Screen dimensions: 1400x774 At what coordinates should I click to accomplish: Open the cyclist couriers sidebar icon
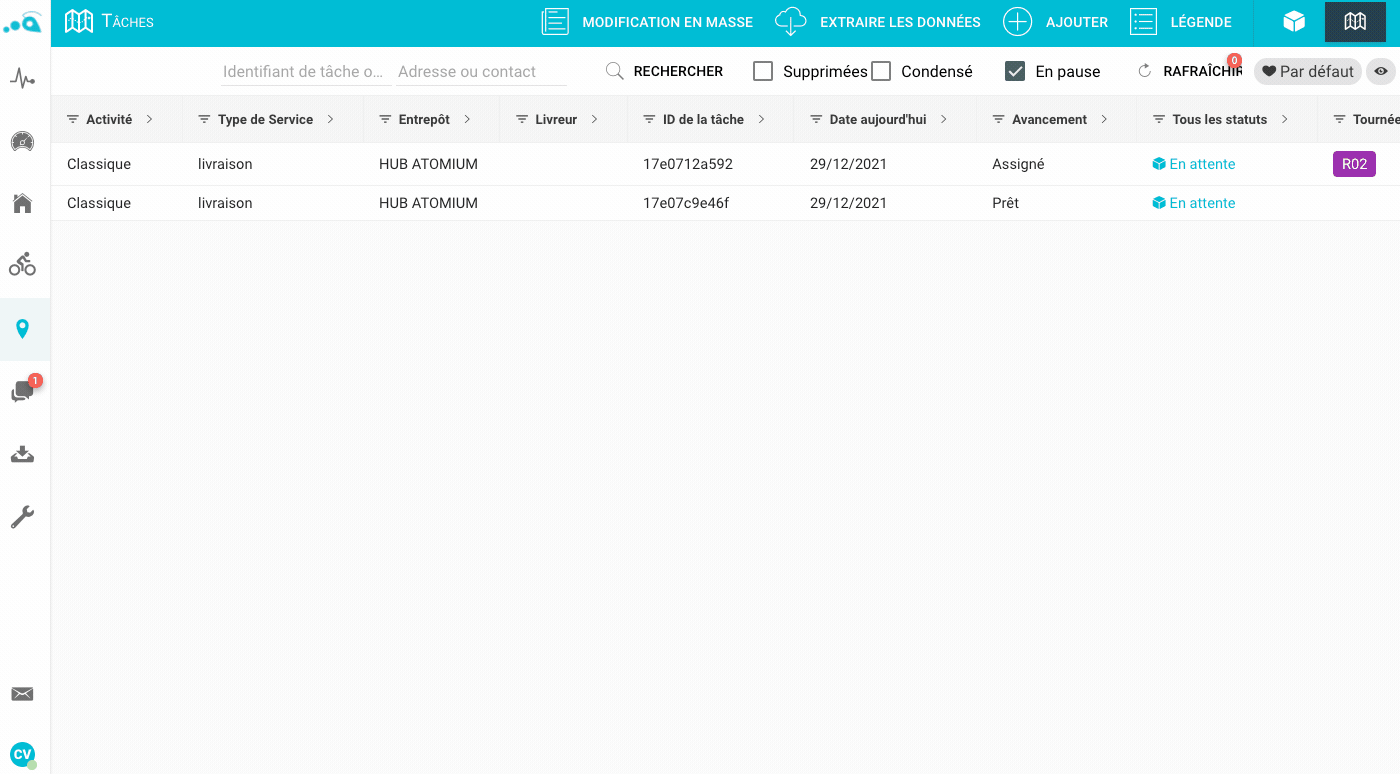pos(22,264)
